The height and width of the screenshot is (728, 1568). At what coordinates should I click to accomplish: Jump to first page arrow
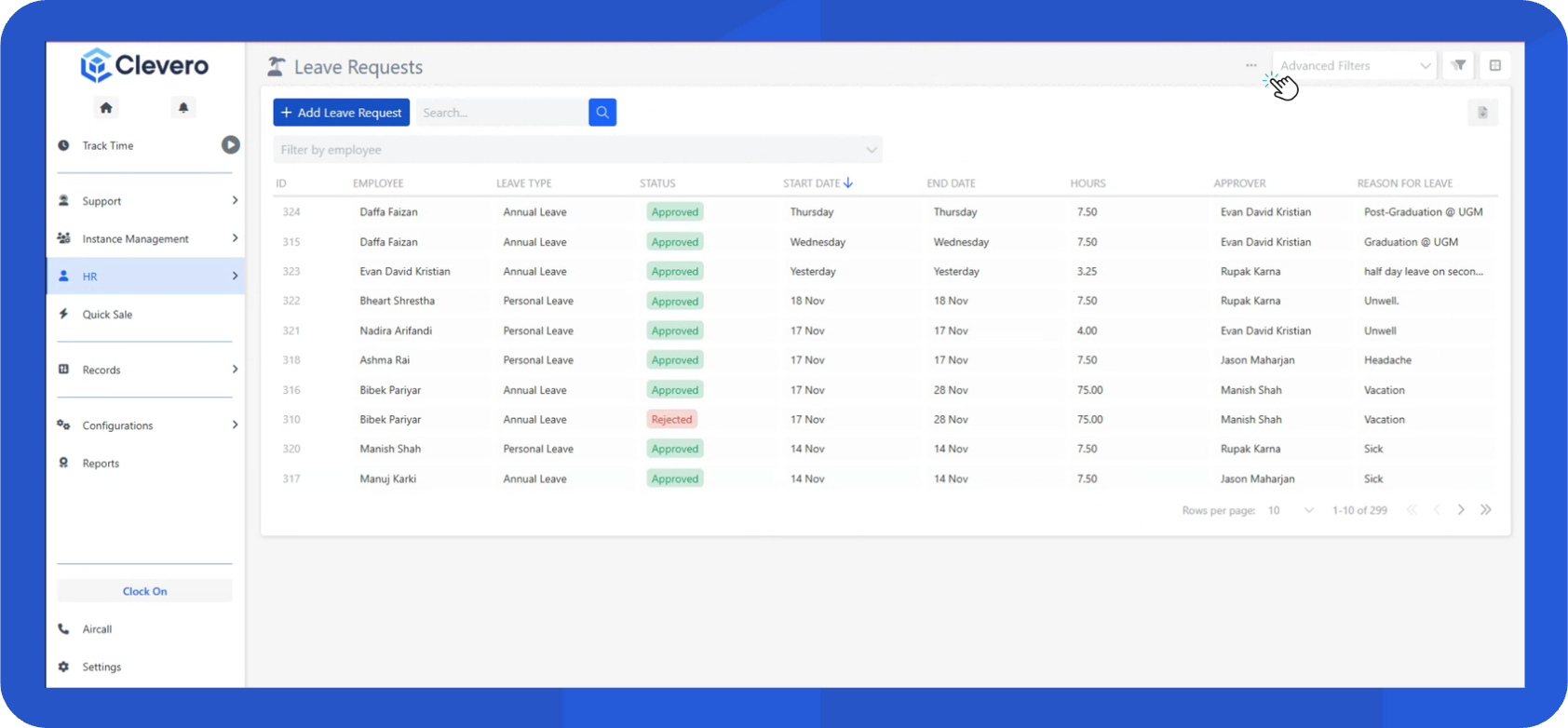[1412, 509]
